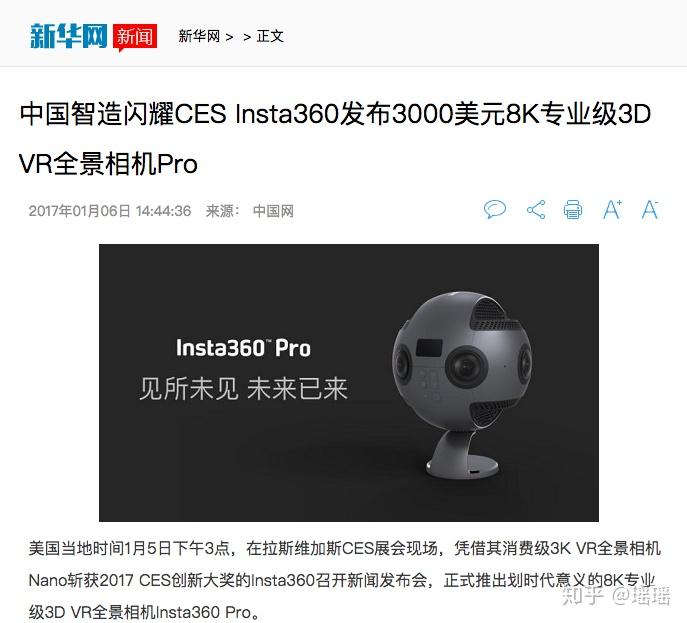Open the 中国网 source link
Viewport: 687px width, 623px height.
pos(273,211)
